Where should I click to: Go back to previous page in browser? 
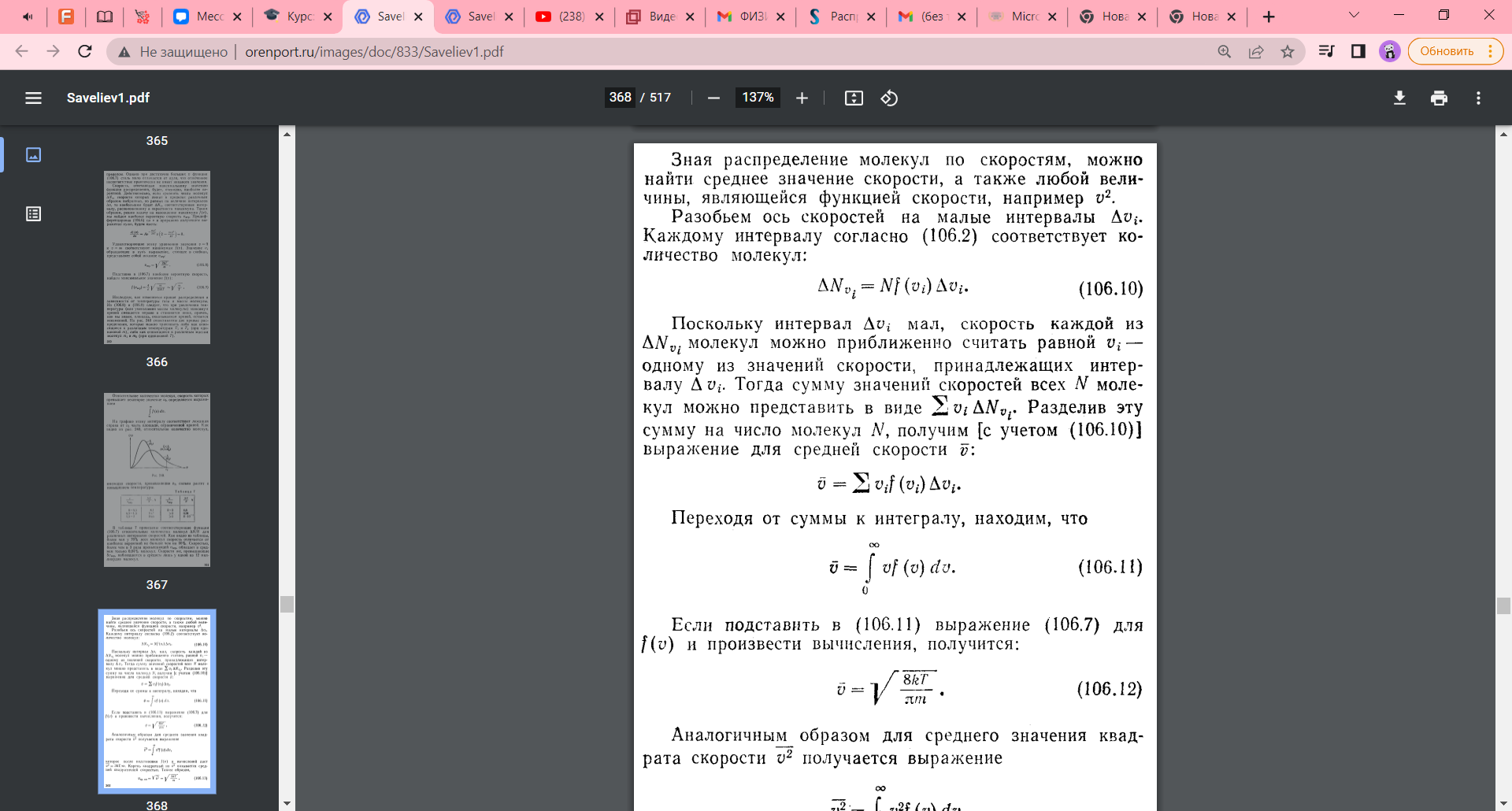point(21,51)
